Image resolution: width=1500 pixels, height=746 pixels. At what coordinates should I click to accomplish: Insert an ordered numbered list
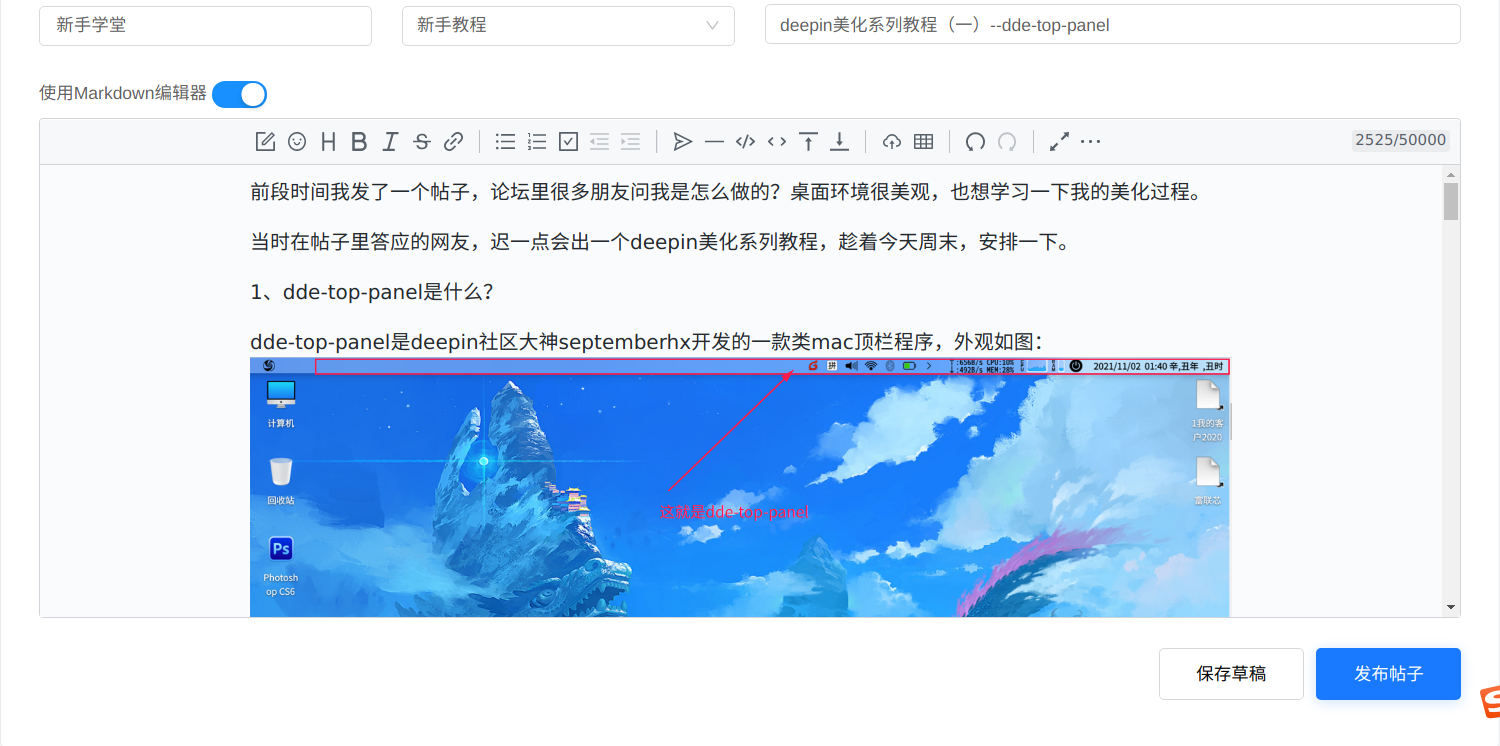(537, 142)
